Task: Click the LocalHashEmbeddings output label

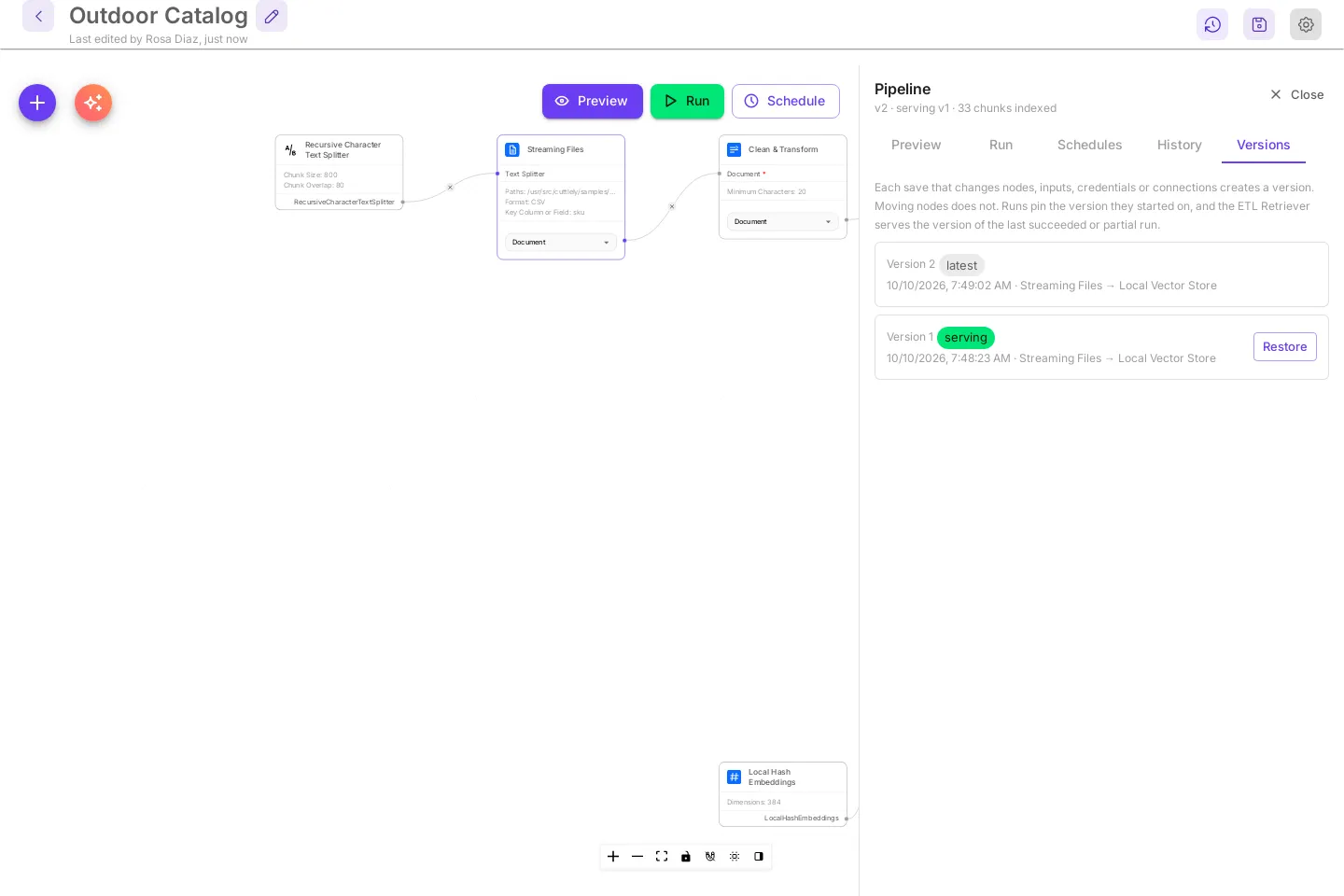Action: [x=802, y=818]
